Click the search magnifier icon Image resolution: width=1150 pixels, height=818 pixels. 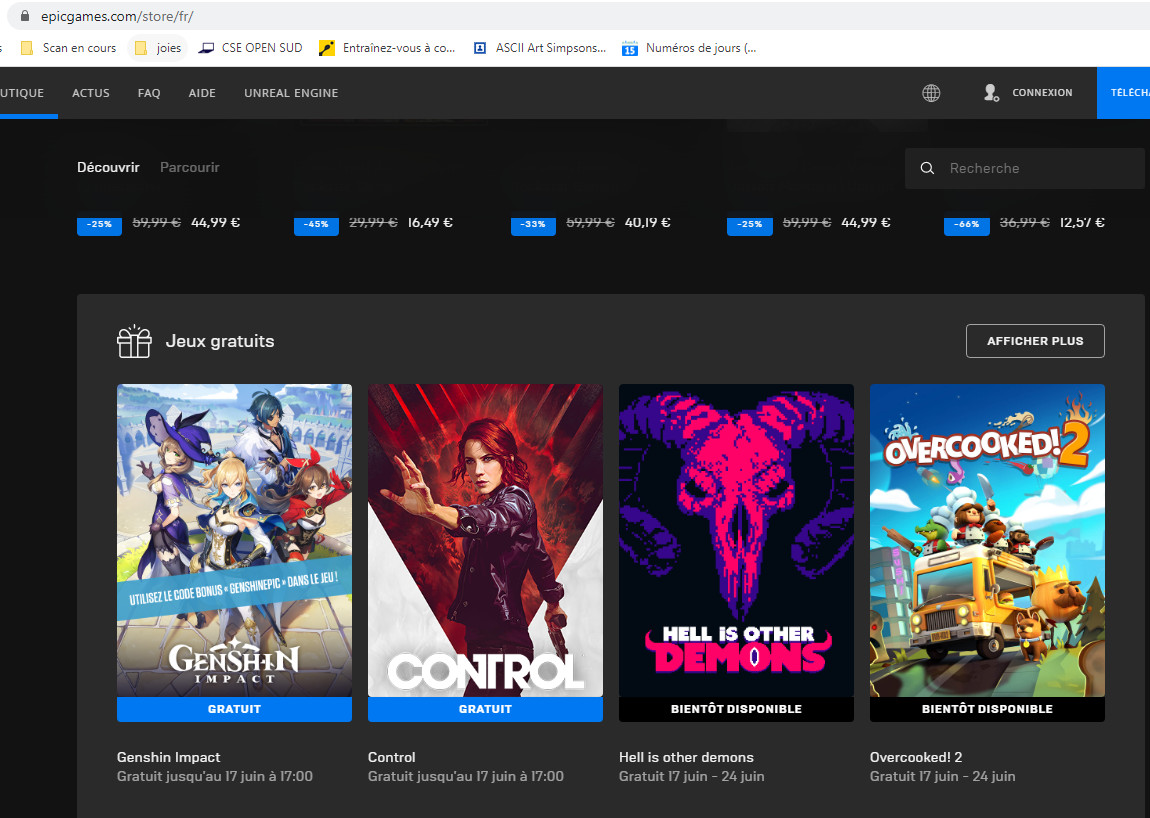click(x=927, y=168)
